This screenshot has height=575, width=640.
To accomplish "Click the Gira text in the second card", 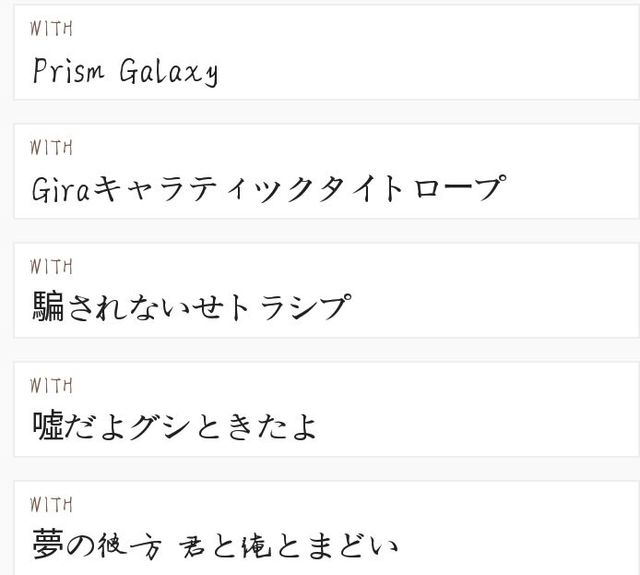I will pos(60,189).
